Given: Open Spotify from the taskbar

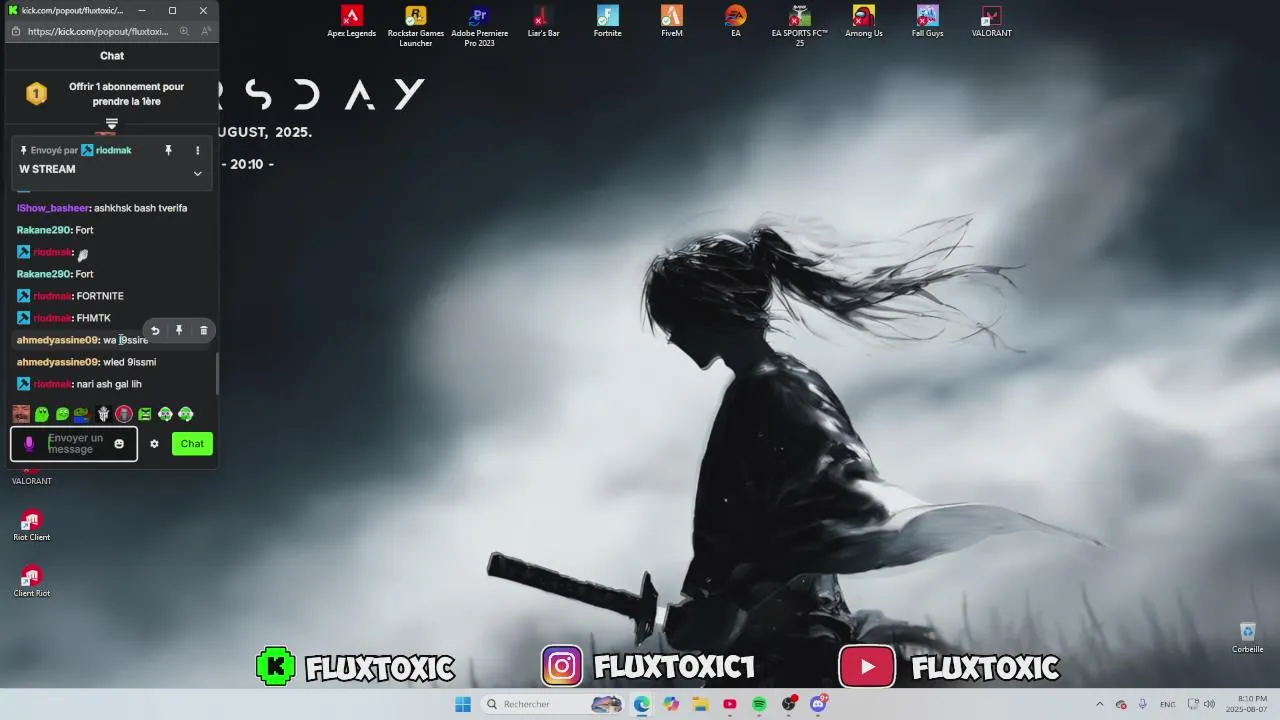Looking at the screenshot, I should [759, 704].
